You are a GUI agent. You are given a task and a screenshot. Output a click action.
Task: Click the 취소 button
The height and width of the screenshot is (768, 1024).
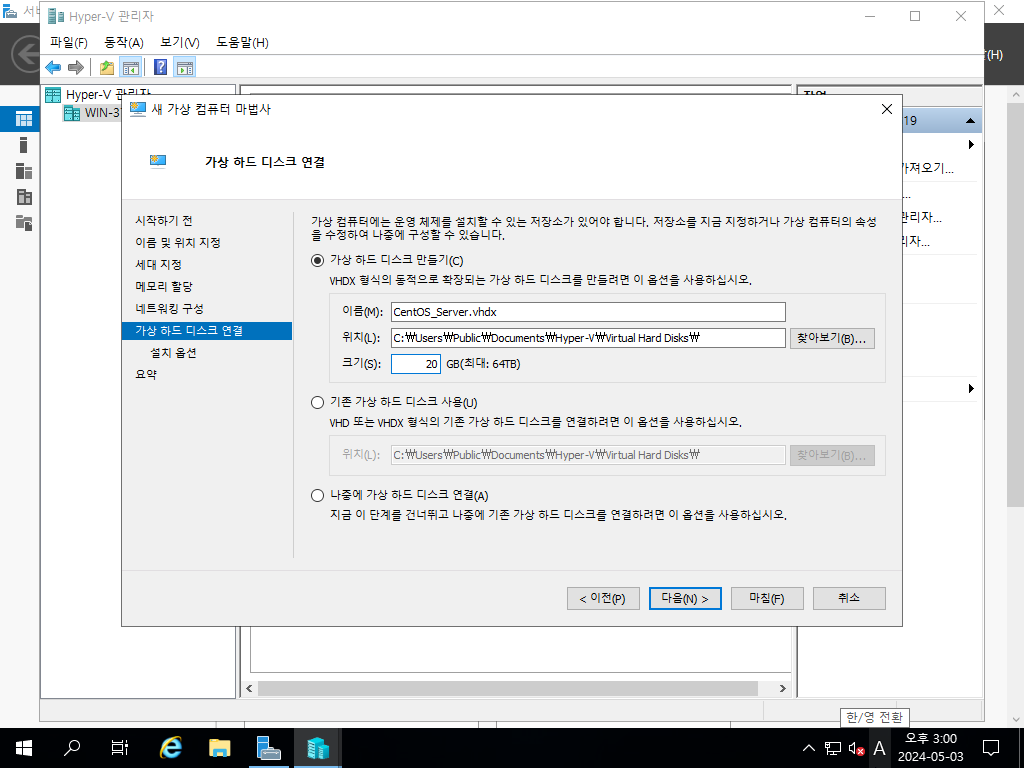849,599
